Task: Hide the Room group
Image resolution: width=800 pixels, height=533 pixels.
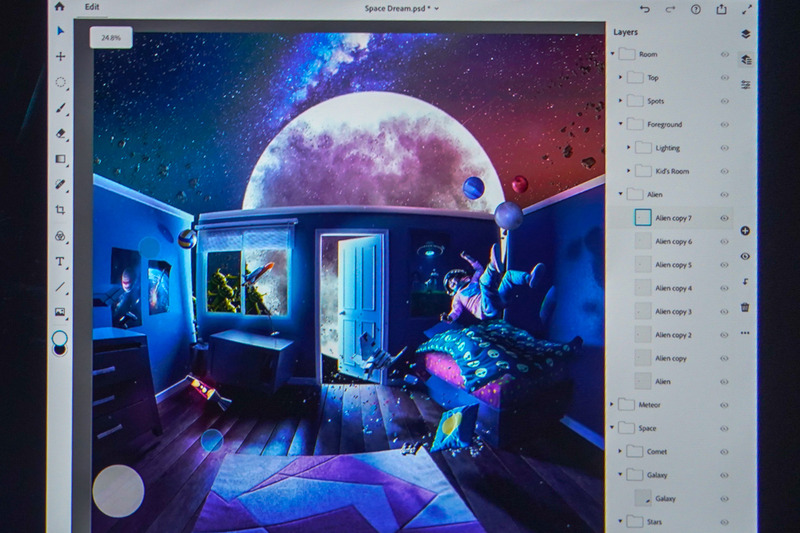Action: point(724,54)
